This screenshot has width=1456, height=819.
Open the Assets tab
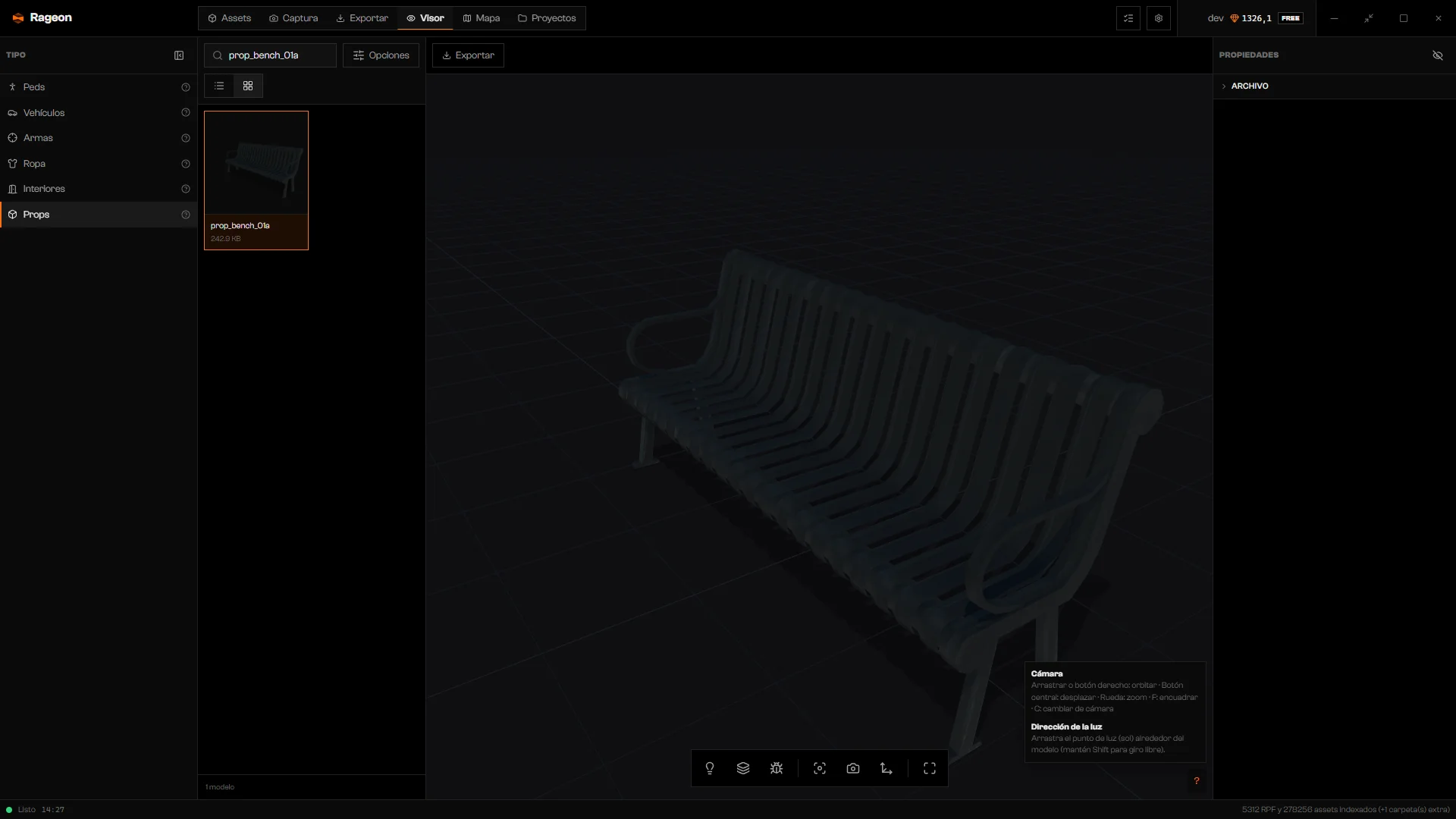(x=230, y=18)
